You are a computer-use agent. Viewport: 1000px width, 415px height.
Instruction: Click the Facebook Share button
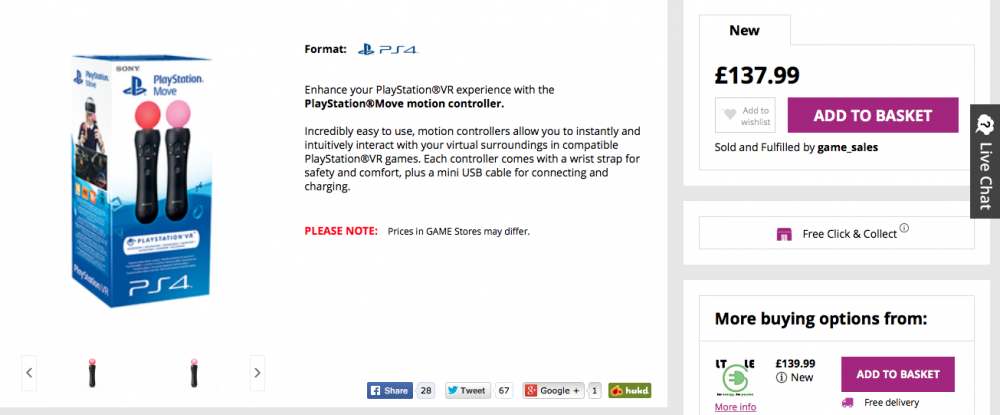pos(390,391)
